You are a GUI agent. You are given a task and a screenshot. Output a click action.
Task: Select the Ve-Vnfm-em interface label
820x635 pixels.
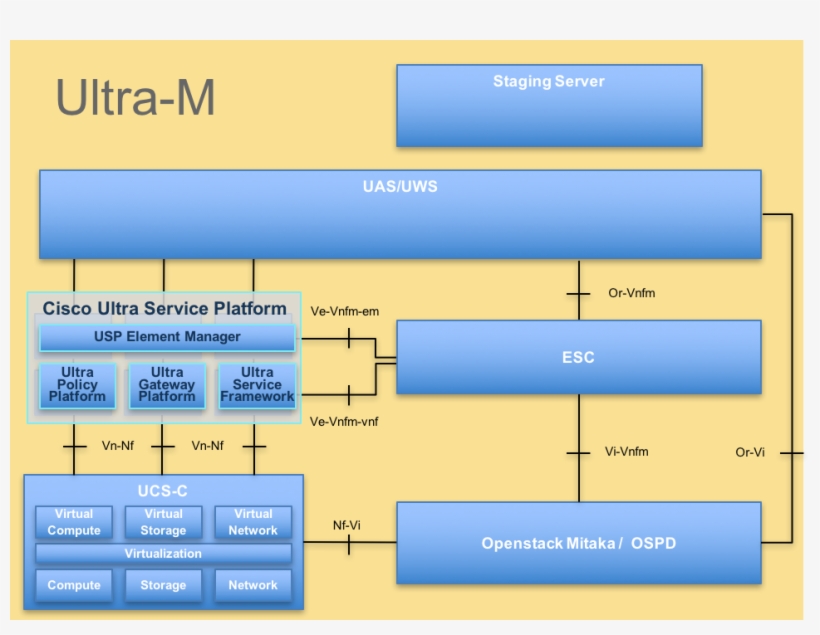tap(345, 311)
